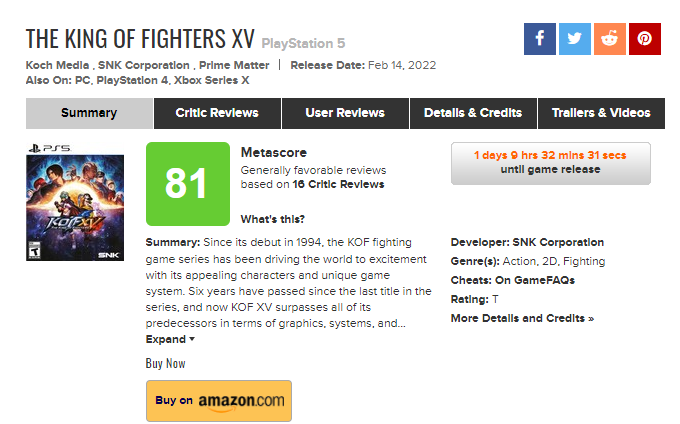Screen dimensions: 680x424
Task: Open More Details and Credits link
Action: tap(522, 319)
